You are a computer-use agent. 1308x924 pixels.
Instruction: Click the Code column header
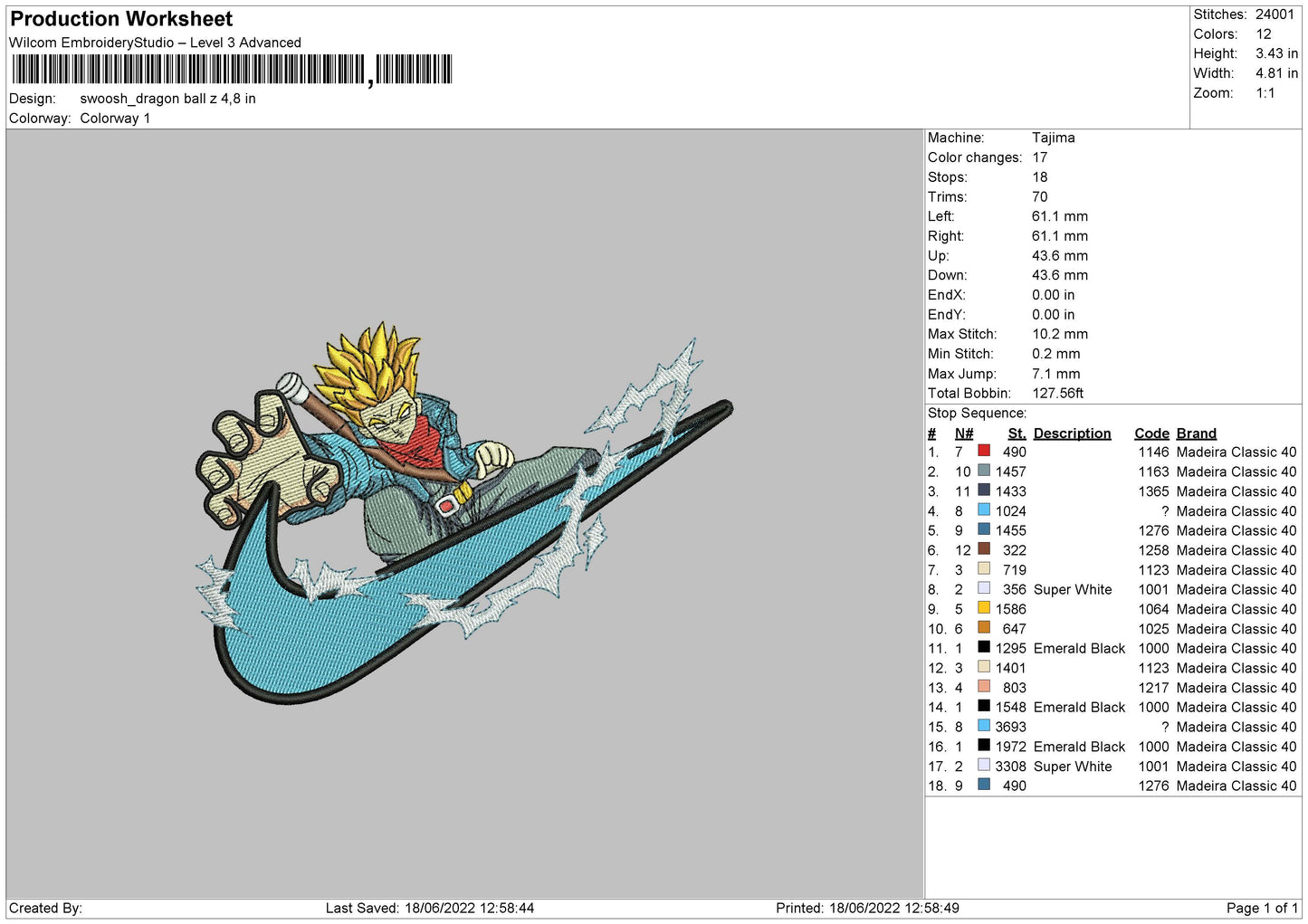click(1151, 433)
